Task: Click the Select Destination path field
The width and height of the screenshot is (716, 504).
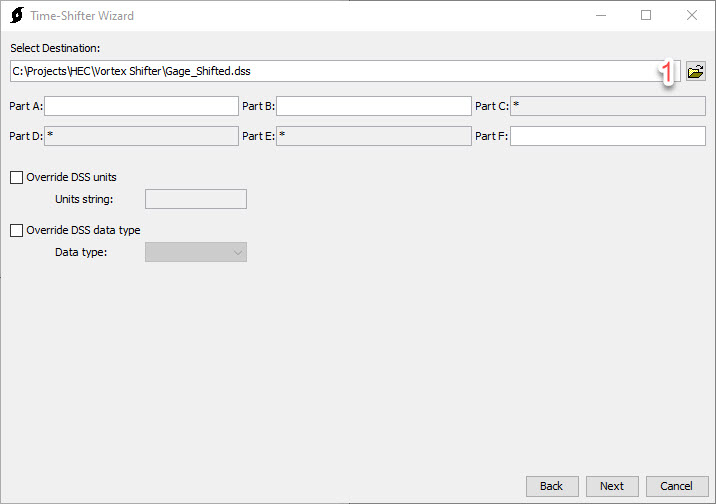Action: tap(345, 71)
